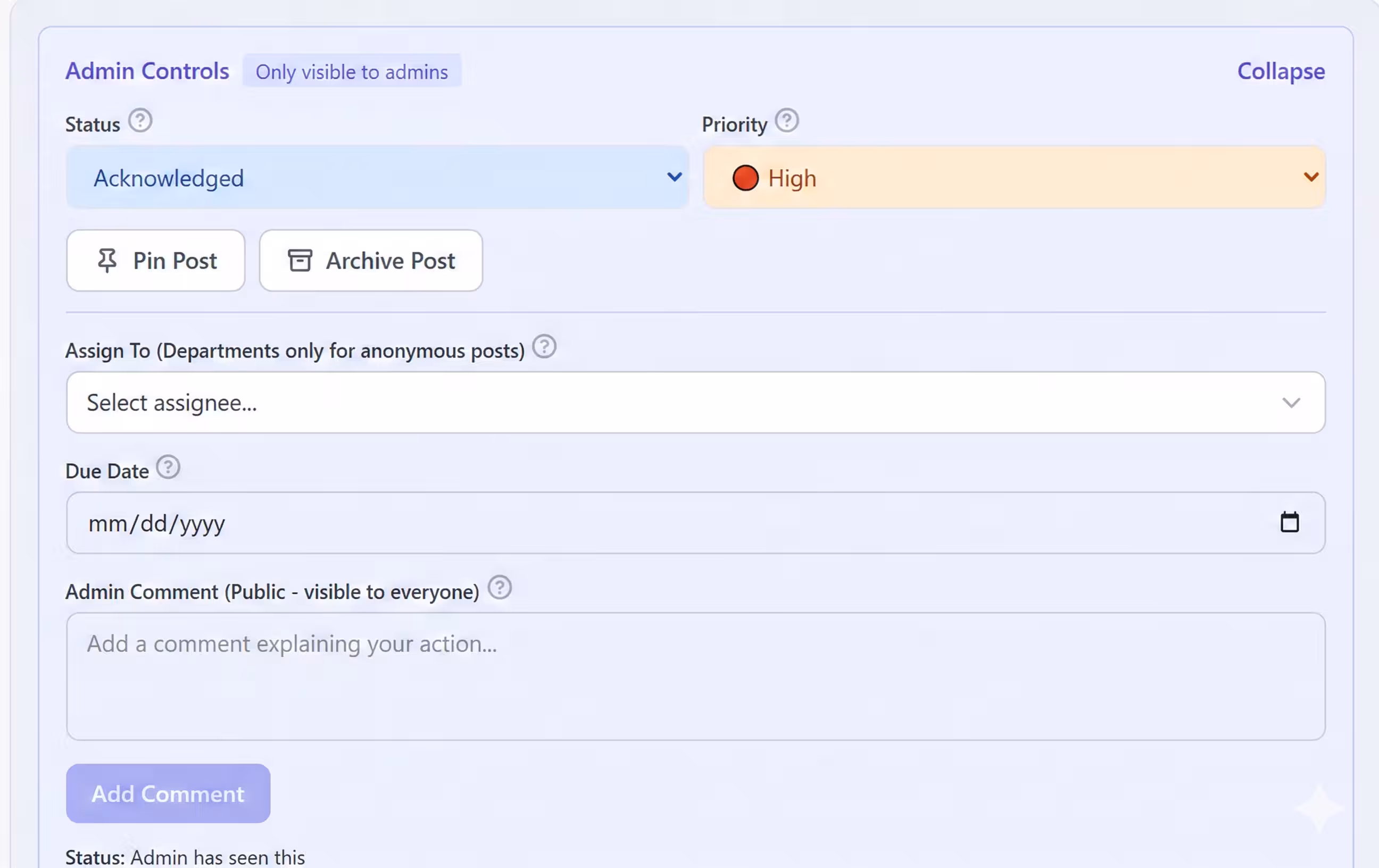Open the Status dropdown showing Acknowledged
1379x868 pixels.
377,178
